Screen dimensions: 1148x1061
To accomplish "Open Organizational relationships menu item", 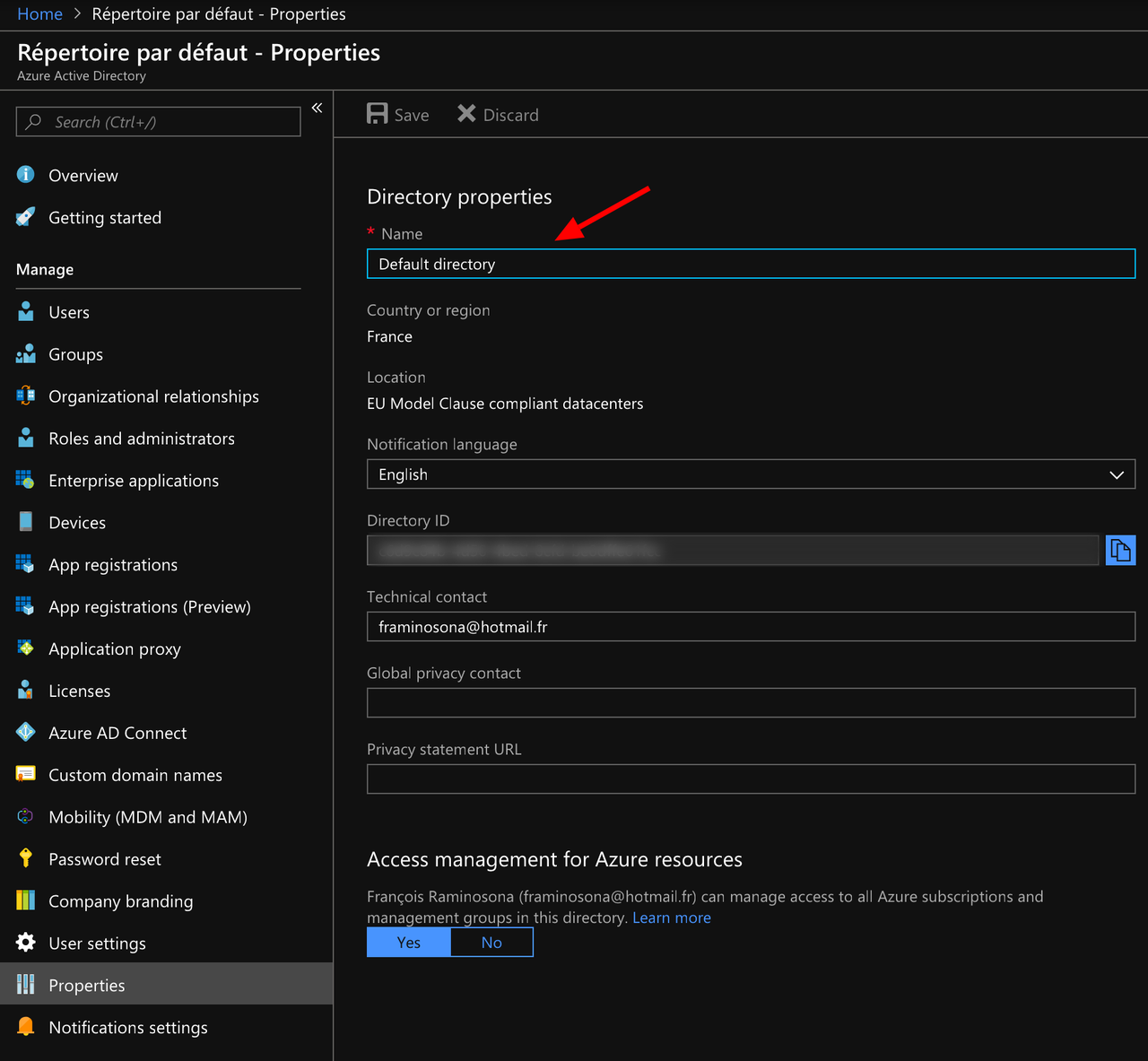I will pos(153,396).
